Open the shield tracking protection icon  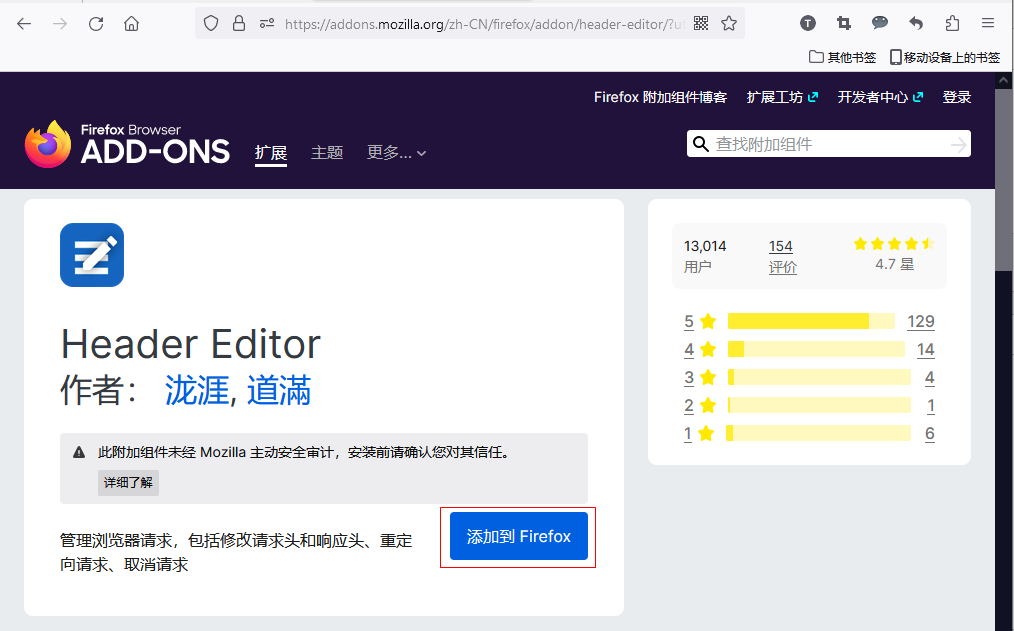coord(211,24)
